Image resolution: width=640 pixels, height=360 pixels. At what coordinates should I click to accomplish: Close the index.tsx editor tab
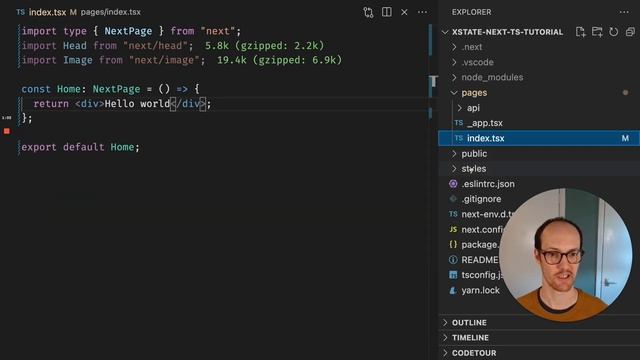click(404, 12)
